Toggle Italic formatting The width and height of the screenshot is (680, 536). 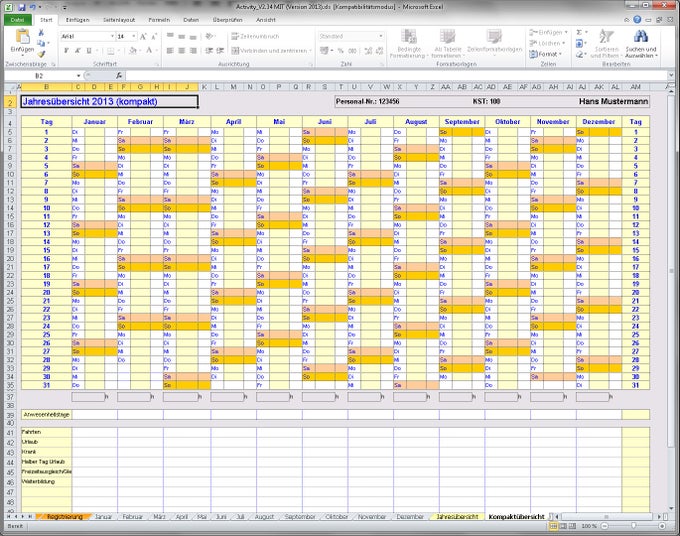(x=78, y=51)
